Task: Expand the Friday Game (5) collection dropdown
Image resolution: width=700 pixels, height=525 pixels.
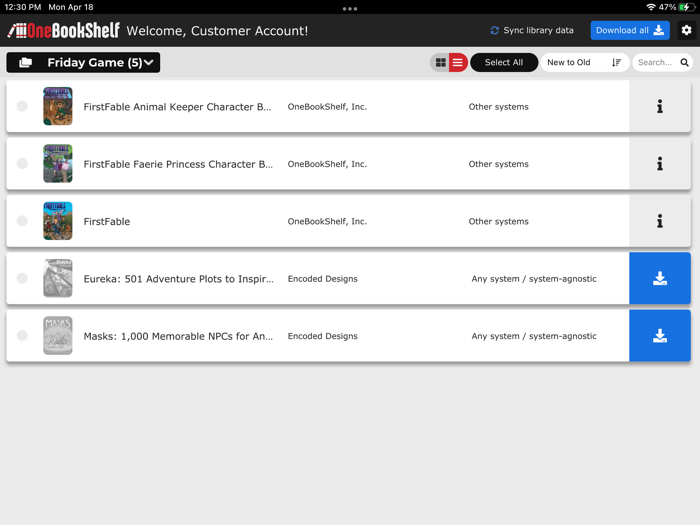Action: point(83,62)
